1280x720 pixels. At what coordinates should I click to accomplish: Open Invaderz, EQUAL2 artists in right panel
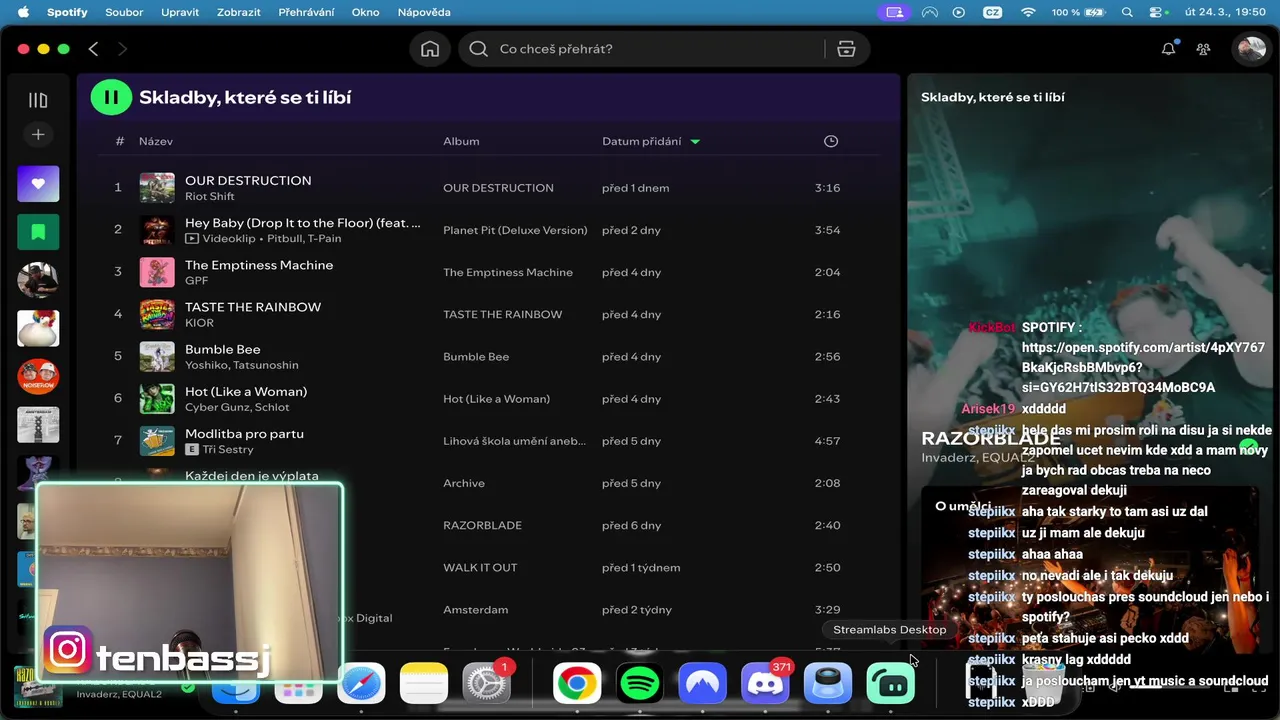click(x=978, y=457)
